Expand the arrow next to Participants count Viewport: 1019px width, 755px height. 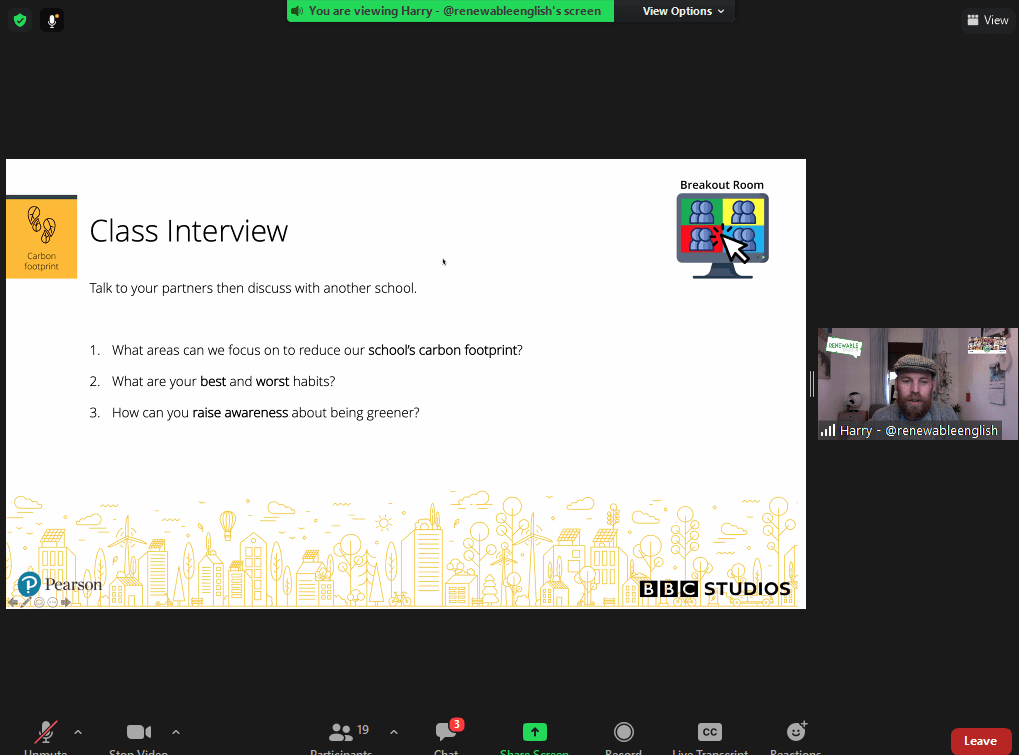tap(393, 732)
